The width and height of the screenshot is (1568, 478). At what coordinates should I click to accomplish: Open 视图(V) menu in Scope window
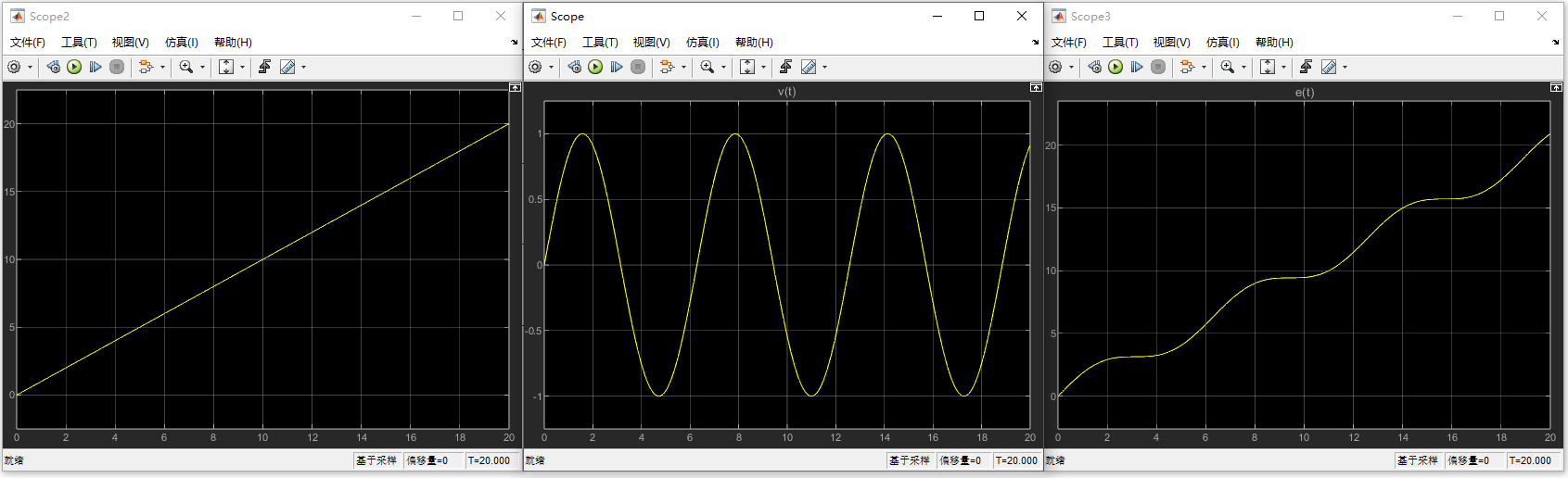(x=651, y=43)
